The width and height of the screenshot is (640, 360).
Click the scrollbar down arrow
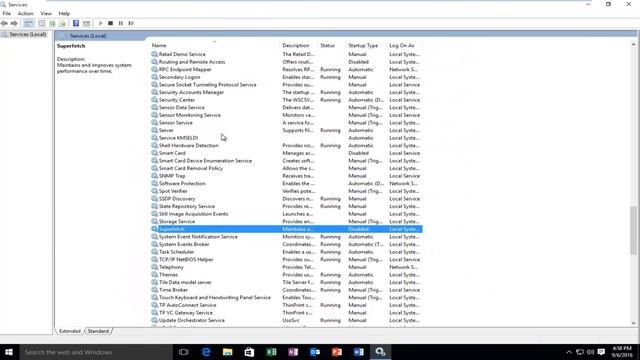tap(633, 323)
